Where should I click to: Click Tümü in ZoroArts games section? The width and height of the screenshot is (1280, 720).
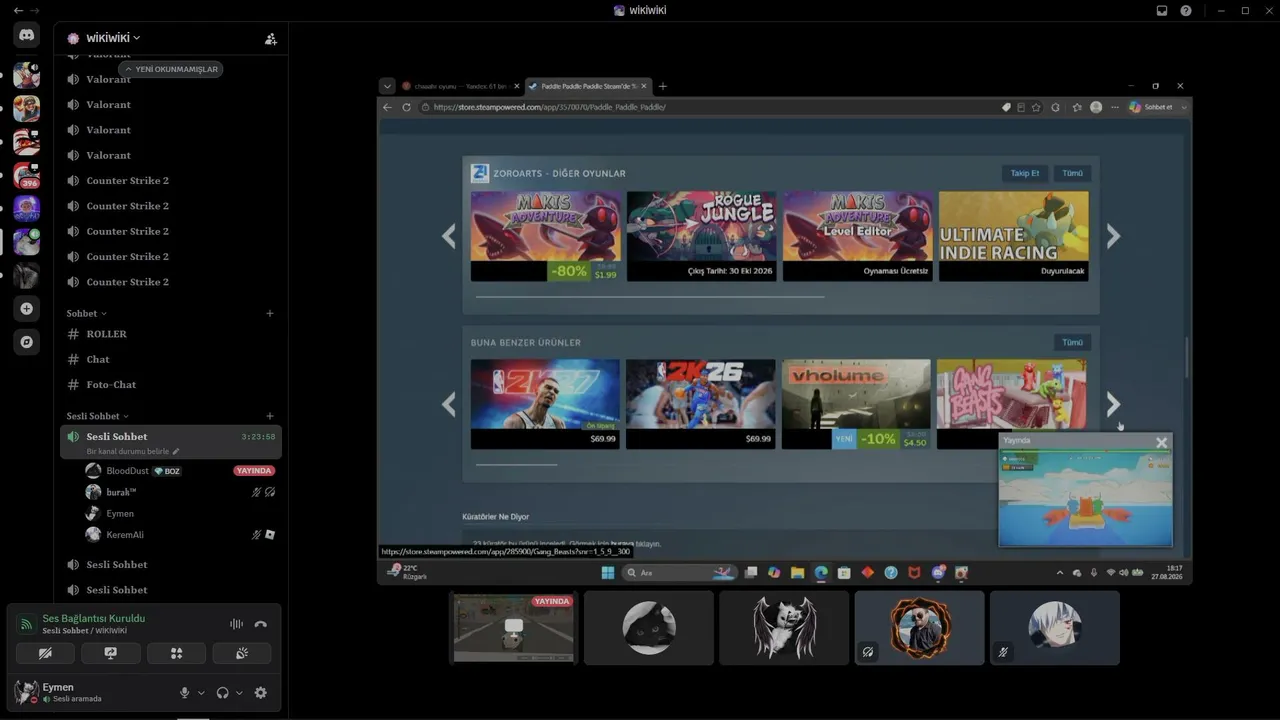(1072, 173)
